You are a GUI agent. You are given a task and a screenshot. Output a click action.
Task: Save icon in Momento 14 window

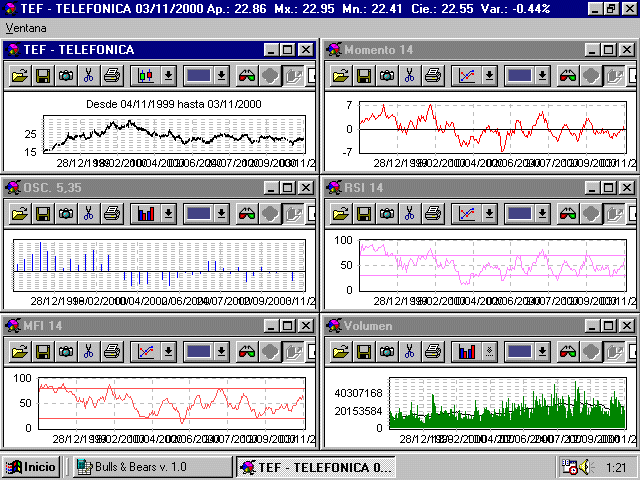point(364,76)
